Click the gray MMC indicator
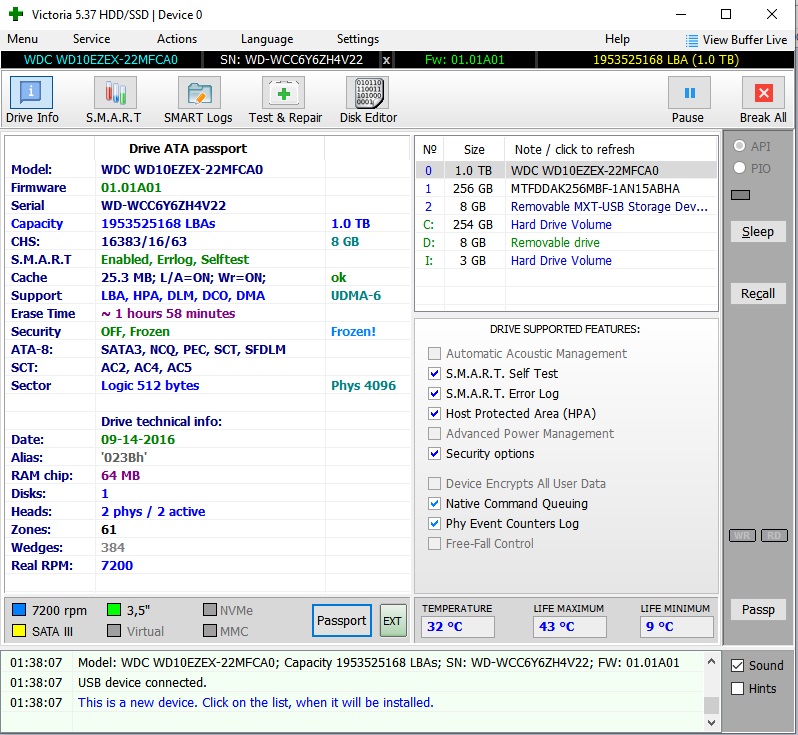The width and height of the screenshot is (798, 735). click(209, 631)
